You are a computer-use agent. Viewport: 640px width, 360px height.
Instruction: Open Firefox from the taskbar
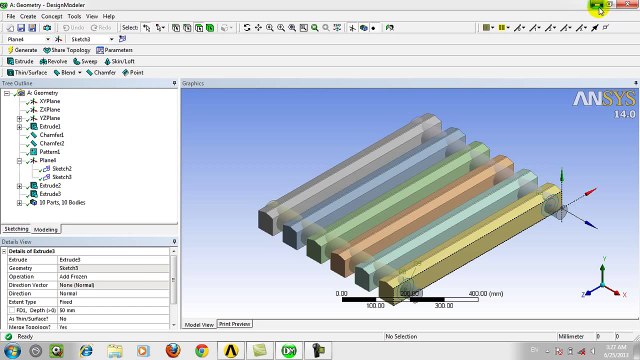click(173, 350)
